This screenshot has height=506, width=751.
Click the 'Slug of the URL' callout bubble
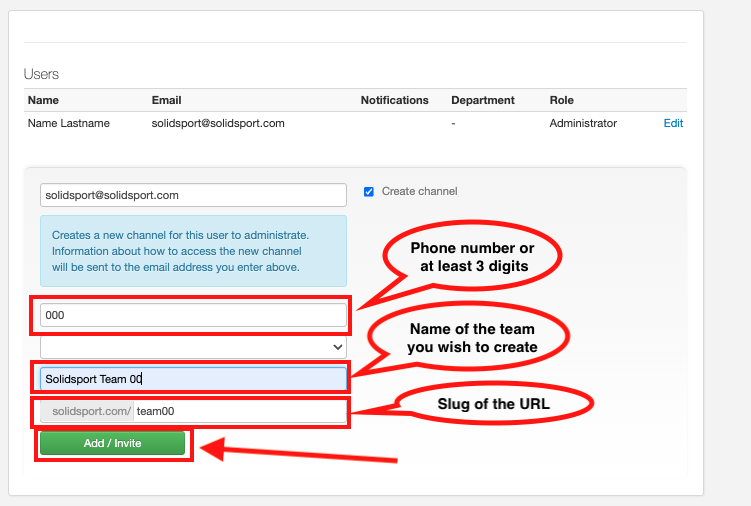[494, 403]
